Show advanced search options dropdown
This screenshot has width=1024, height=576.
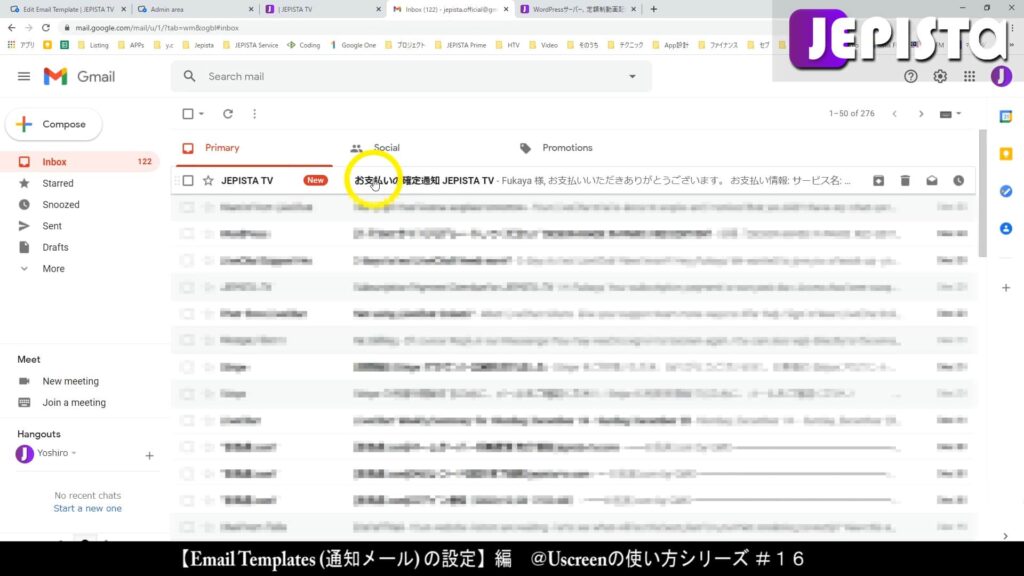tap(632, 76)
